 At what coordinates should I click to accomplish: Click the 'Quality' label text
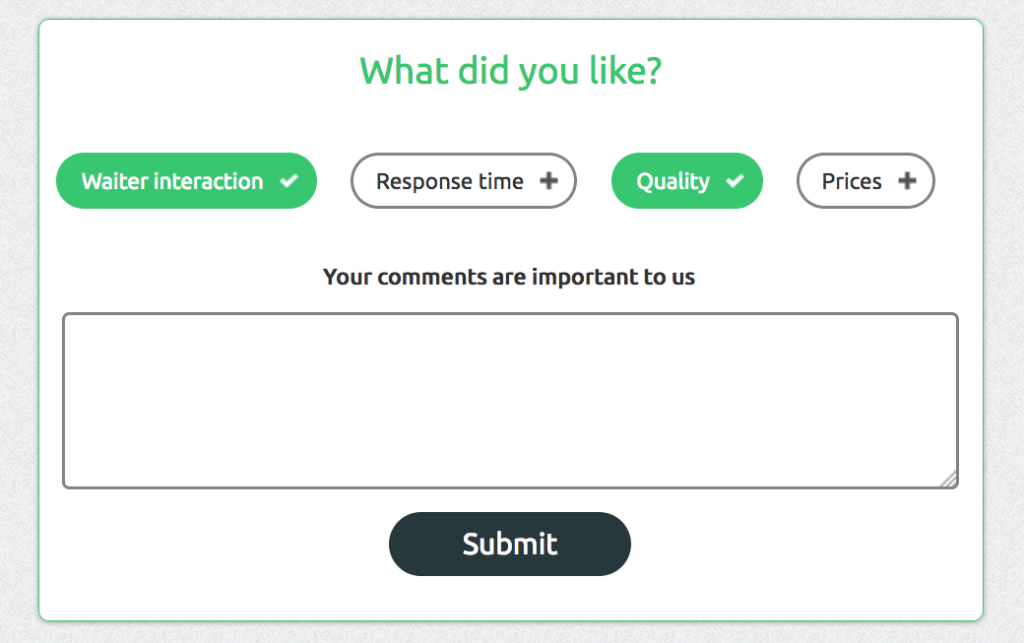[x=673, y=181]
